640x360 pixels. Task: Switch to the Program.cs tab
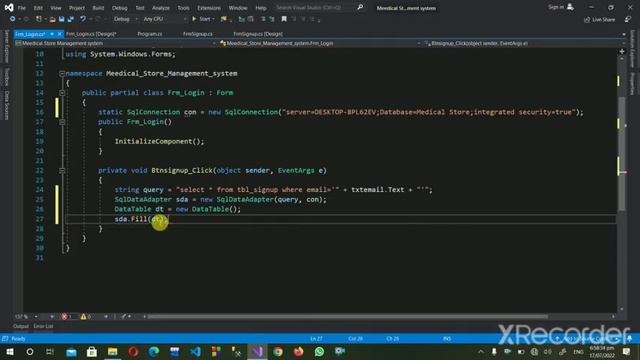[150, 34]
